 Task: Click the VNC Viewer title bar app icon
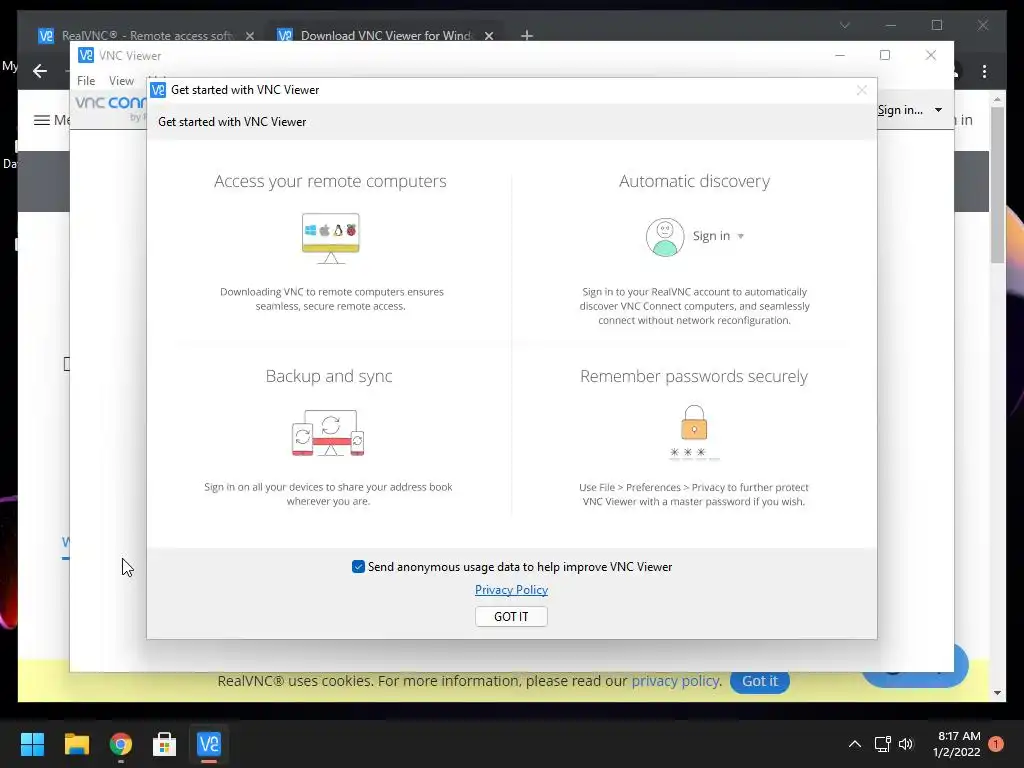pos(86,56)
